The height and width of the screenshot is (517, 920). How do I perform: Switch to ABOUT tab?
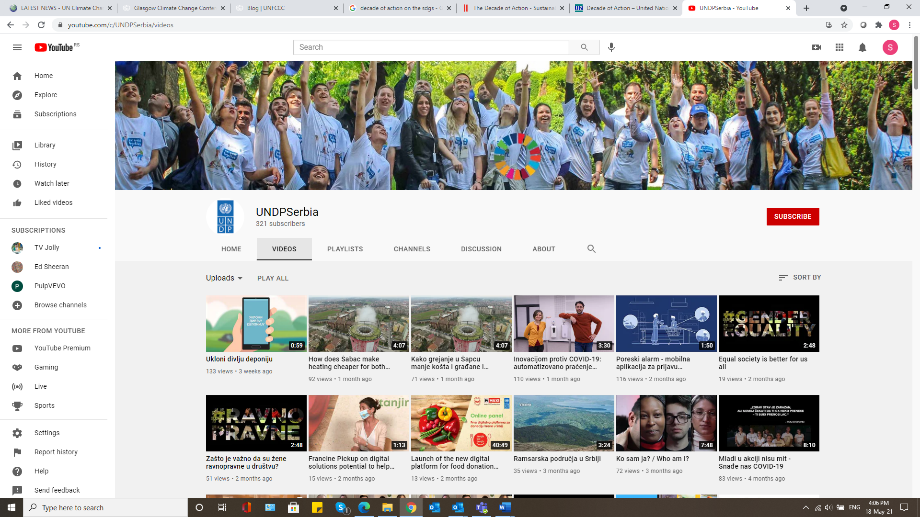544,249
